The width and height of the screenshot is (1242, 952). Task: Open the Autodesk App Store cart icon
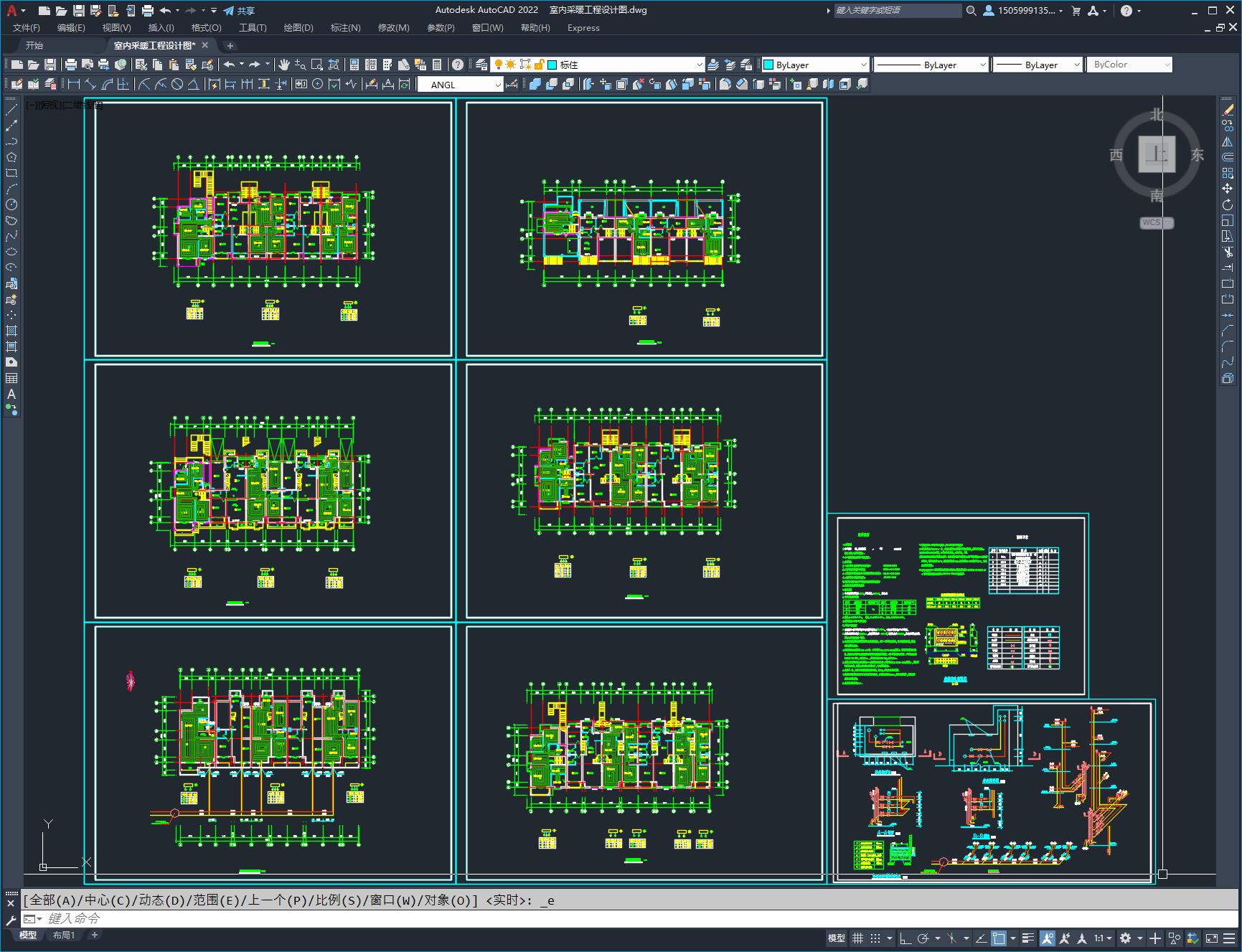pyautogui.click(x=1076, y=11)
